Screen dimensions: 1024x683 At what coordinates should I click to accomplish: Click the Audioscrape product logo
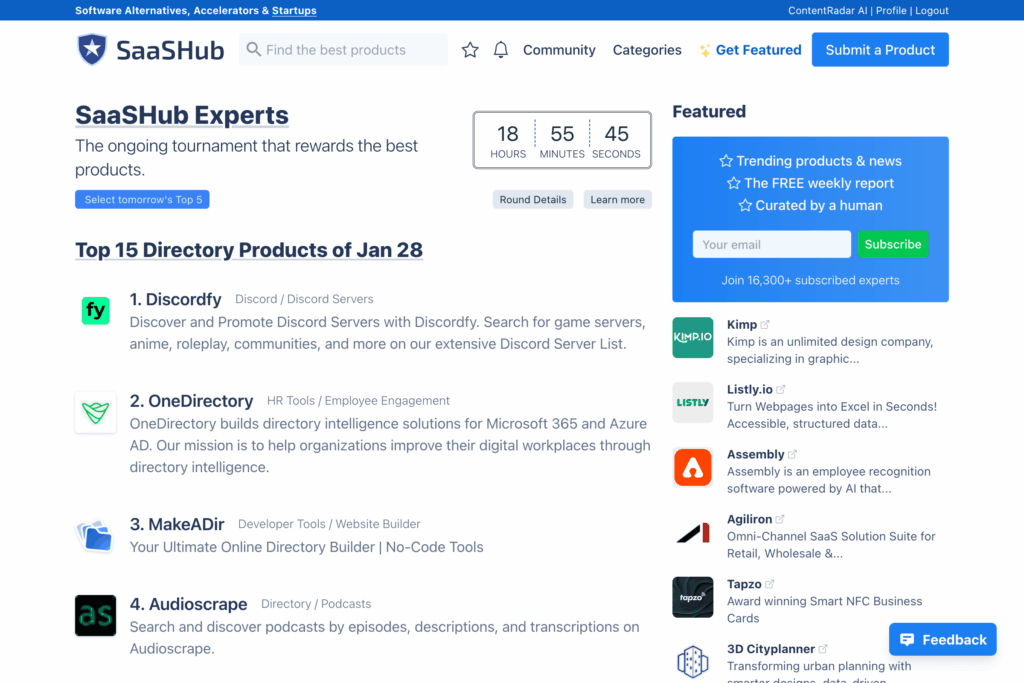(95, 616)
